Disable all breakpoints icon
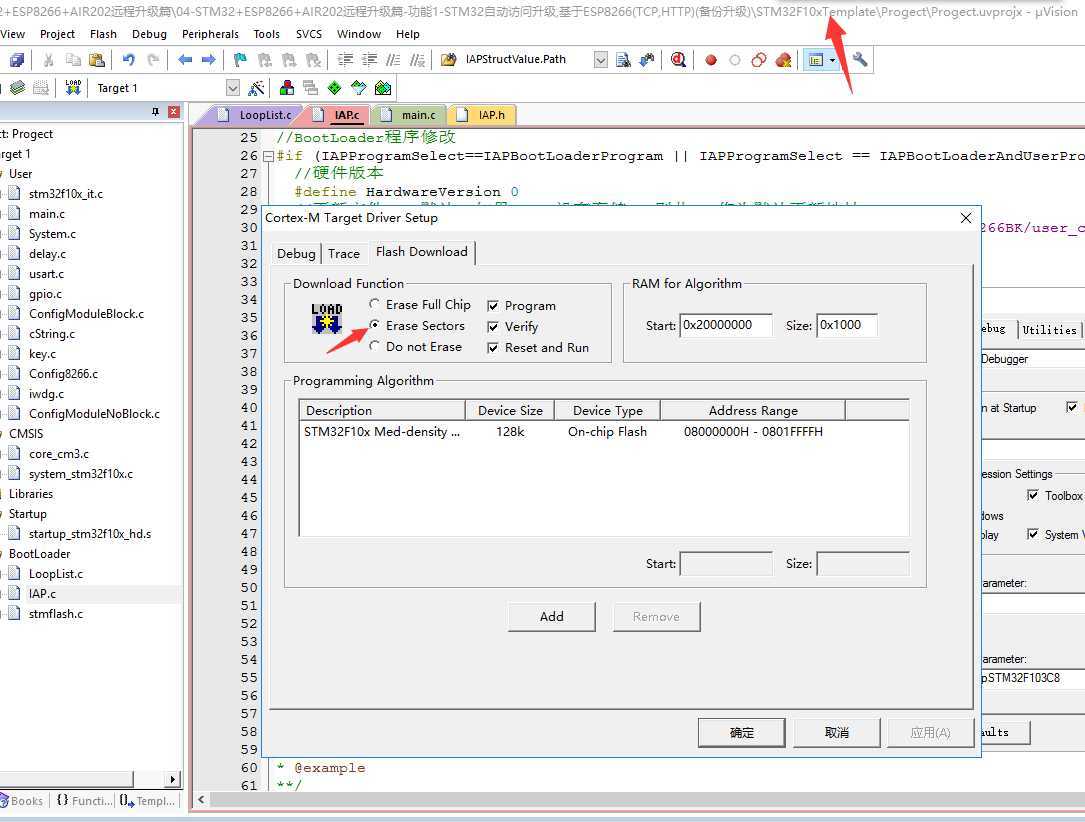Viewport: 1085px width, 822px height. click(x=759, y=60)
